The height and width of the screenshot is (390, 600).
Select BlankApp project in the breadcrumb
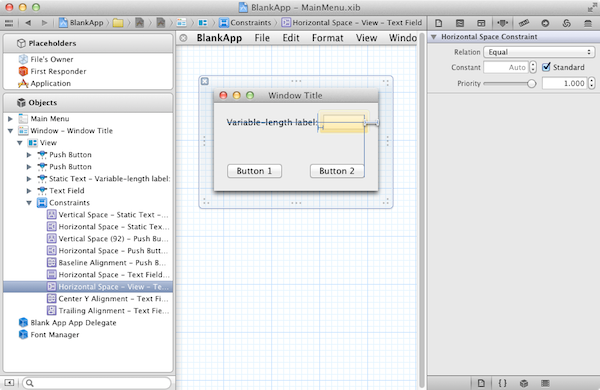tap(81, 23)
